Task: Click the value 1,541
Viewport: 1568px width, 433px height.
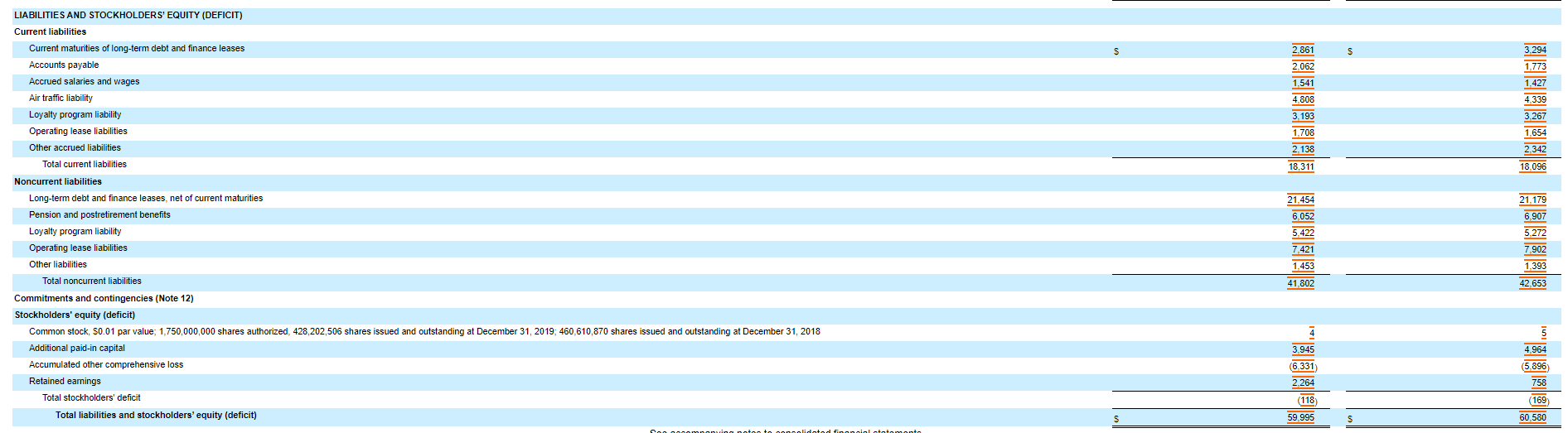Action: tap(1303, 83)
